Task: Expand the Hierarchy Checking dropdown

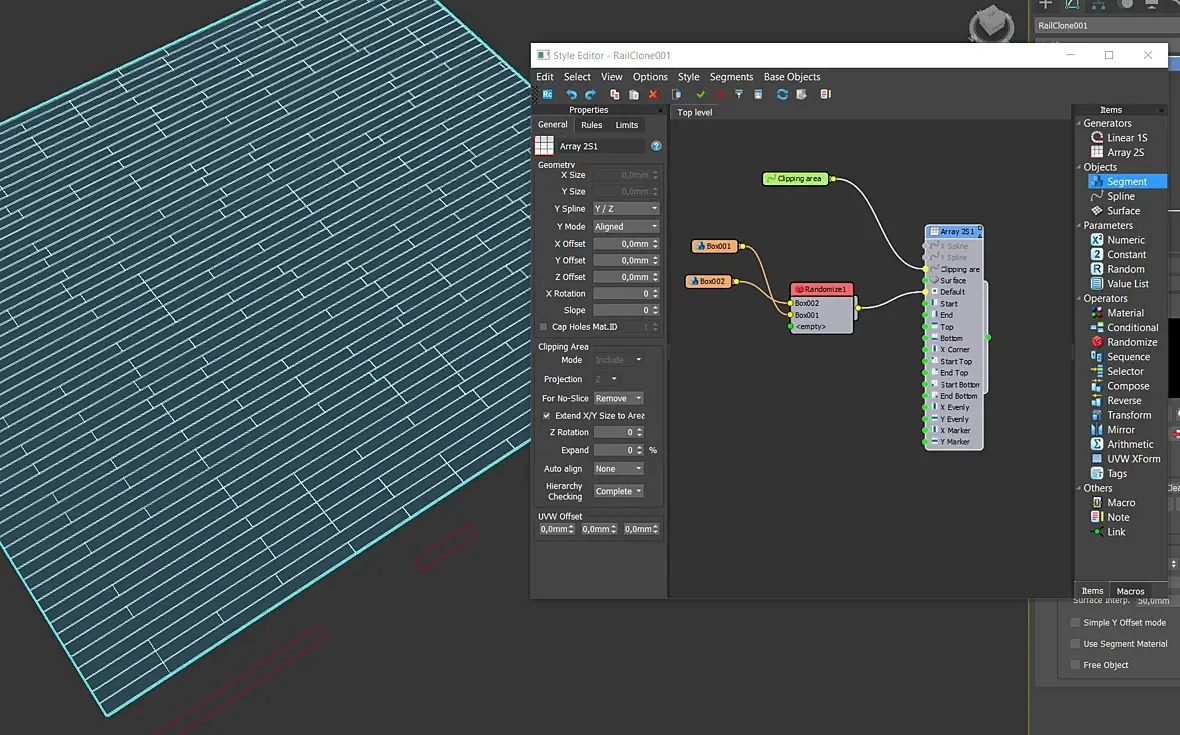Action: point(618,491)
